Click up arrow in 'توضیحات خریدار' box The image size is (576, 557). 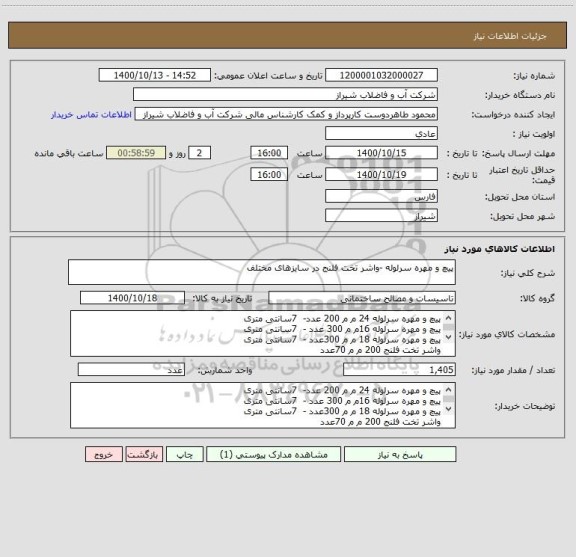(x=449, y=390)
